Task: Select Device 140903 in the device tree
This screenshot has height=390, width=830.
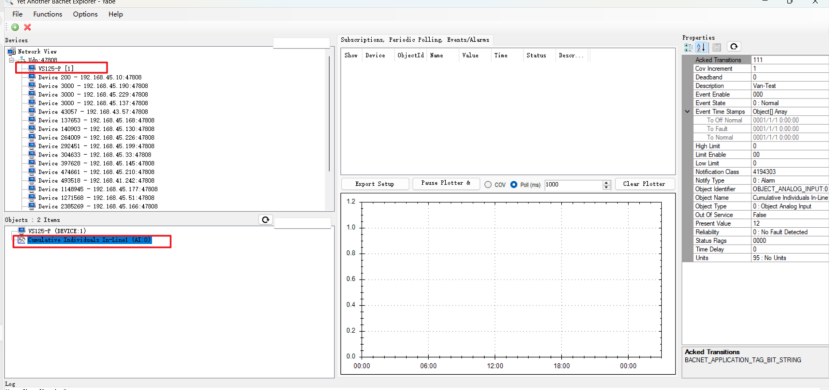Action: [96, 129]
